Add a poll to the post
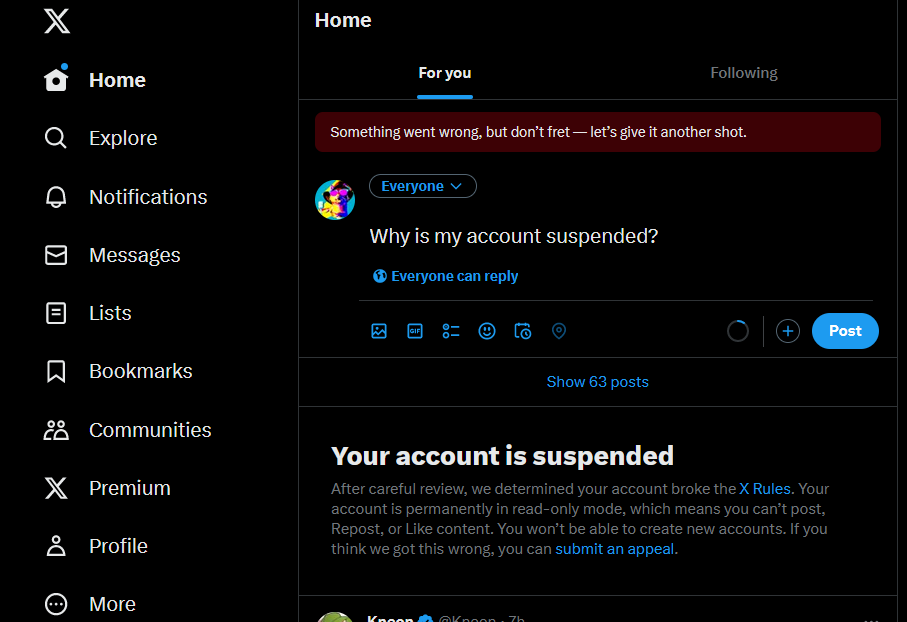The height and width of the screenshot is (622, 907). (451, 331)
